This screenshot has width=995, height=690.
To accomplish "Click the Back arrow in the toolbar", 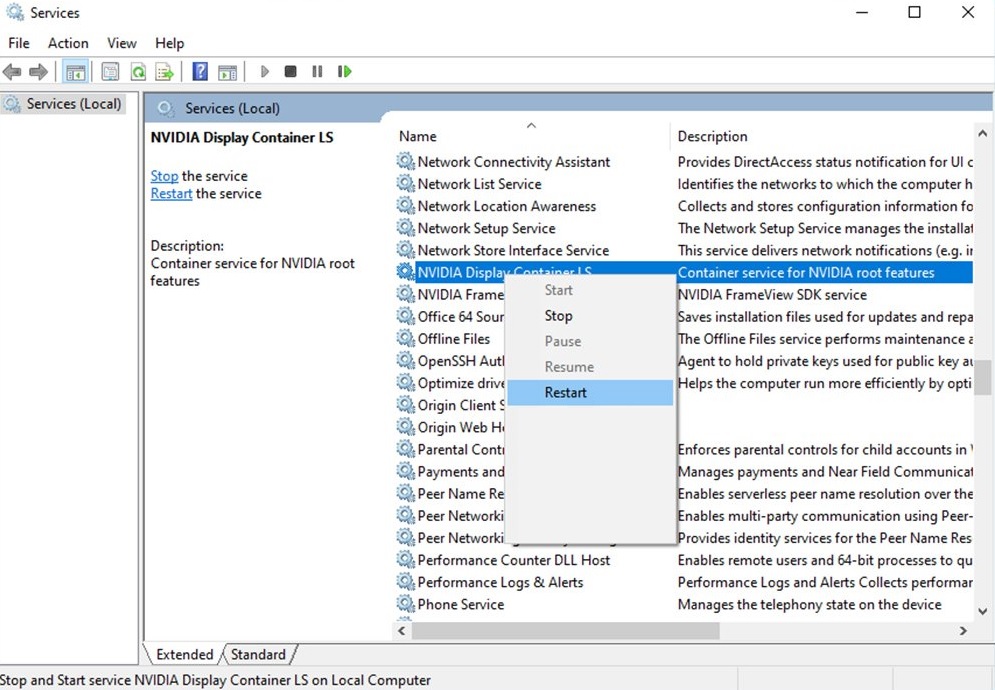I will coord(12,72).
